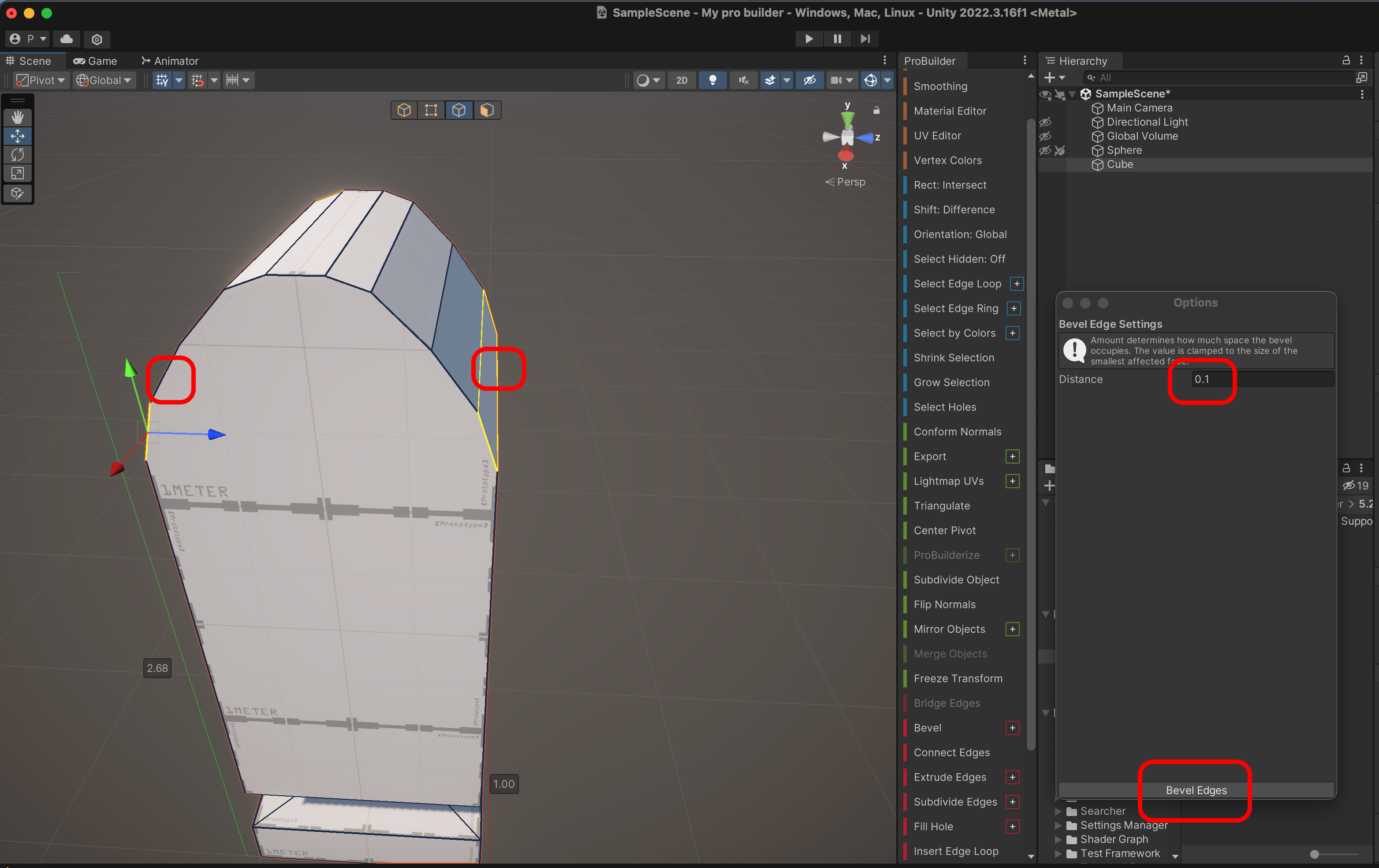Viewport: 1379px width, 868px height.
Task: Click Subdivide Object in ProBuilder panel
Action: point(956,579)
